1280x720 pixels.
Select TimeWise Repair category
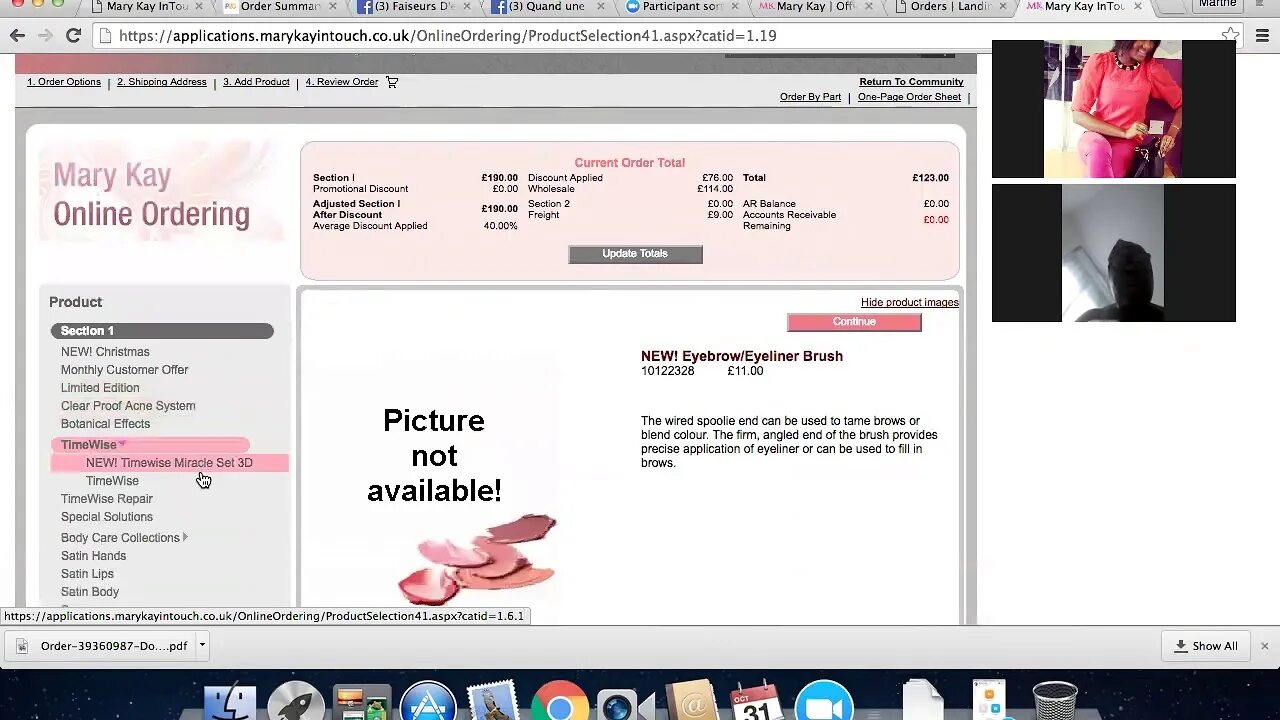(107, 499)
